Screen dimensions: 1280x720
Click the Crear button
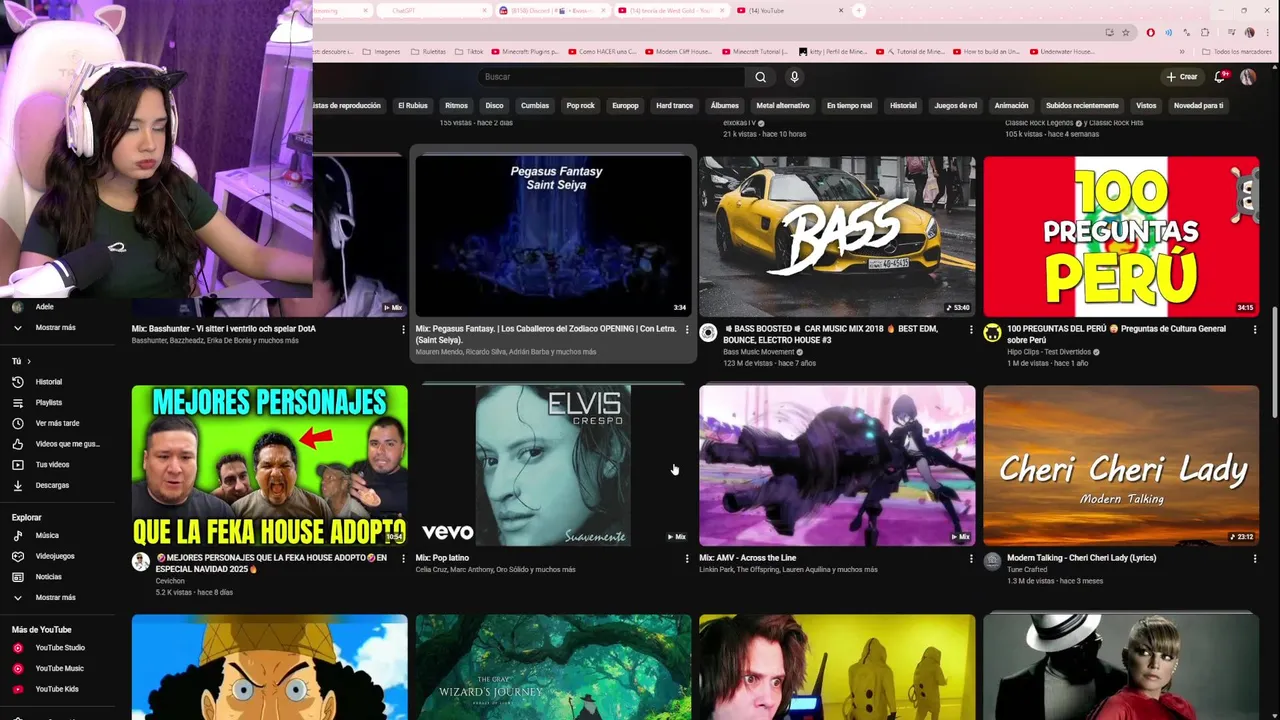[1181, 77]
